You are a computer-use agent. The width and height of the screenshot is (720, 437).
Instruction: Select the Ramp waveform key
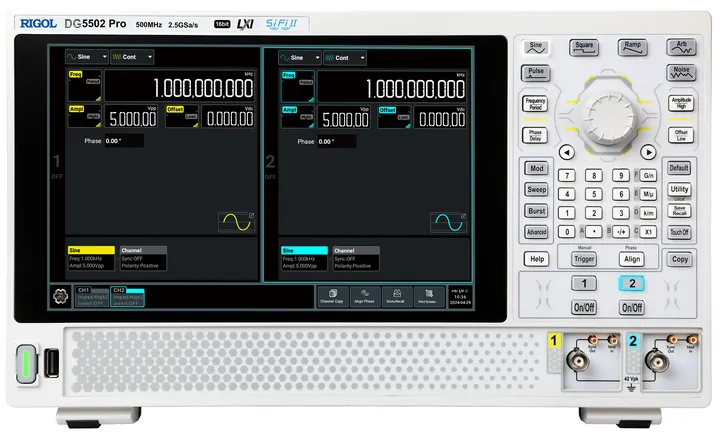[632, 47]
